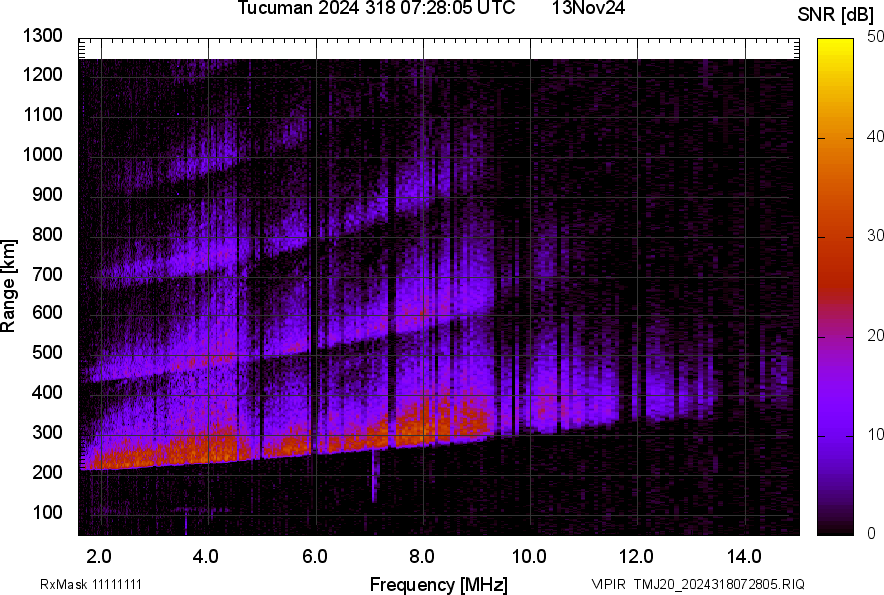884x595 pixels.
Task: Click the colorbar tick label 0
Action: coord(872,534)
